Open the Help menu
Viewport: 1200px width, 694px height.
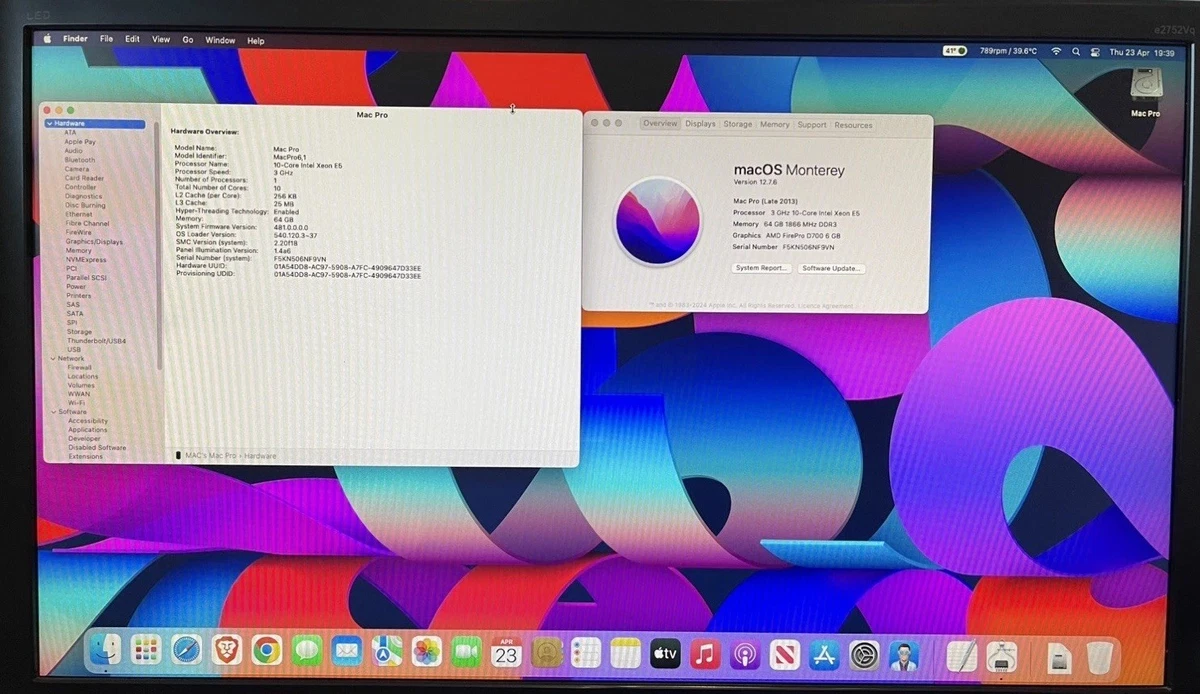point(255,41)
